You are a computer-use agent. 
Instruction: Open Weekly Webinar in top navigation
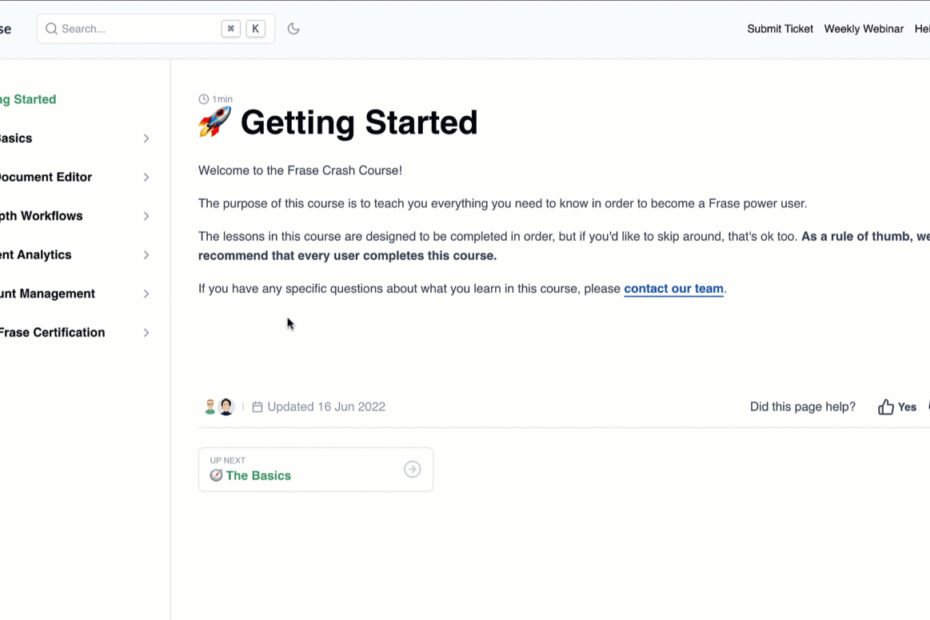tap(864, 28)
